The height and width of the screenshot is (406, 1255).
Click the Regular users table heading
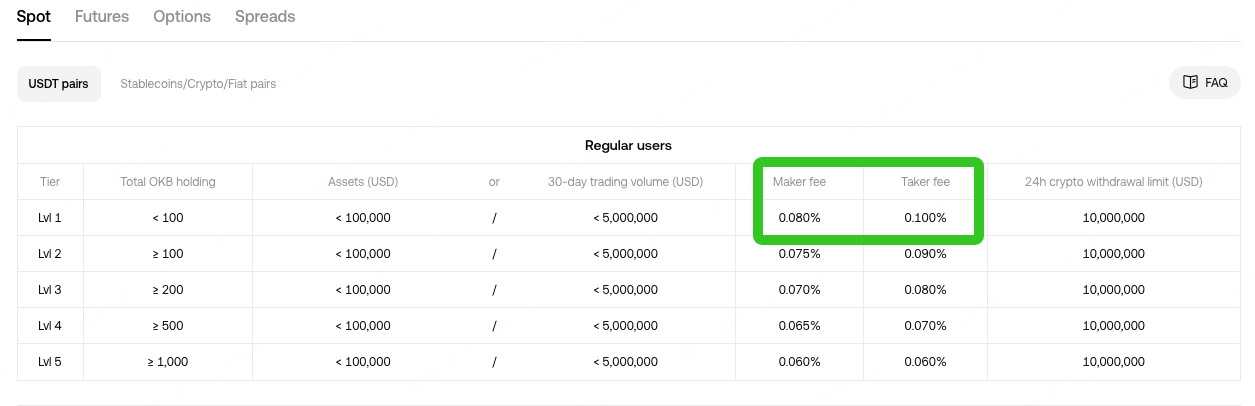point(628,145)
